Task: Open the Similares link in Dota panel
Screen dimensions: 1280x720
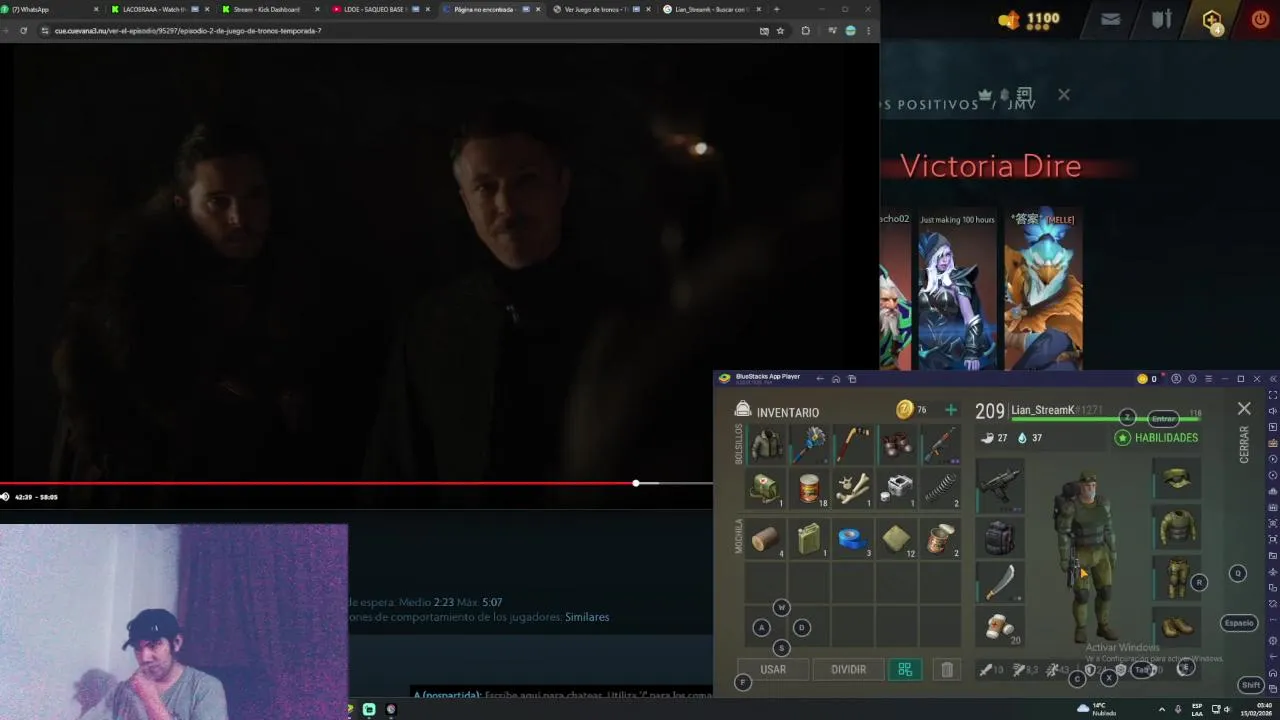Action: [x=587, y=617]
